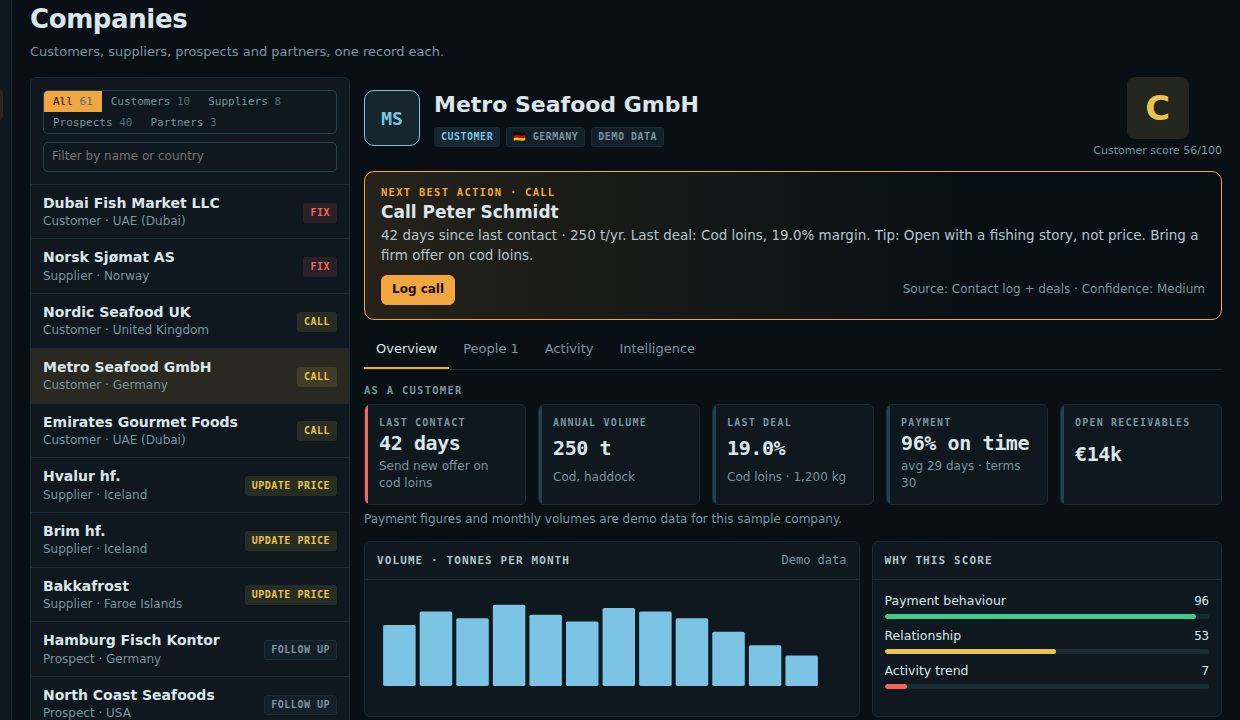Click the Last Contact 42 days card
Screen dimensions: 1240x720
[445, 454]
